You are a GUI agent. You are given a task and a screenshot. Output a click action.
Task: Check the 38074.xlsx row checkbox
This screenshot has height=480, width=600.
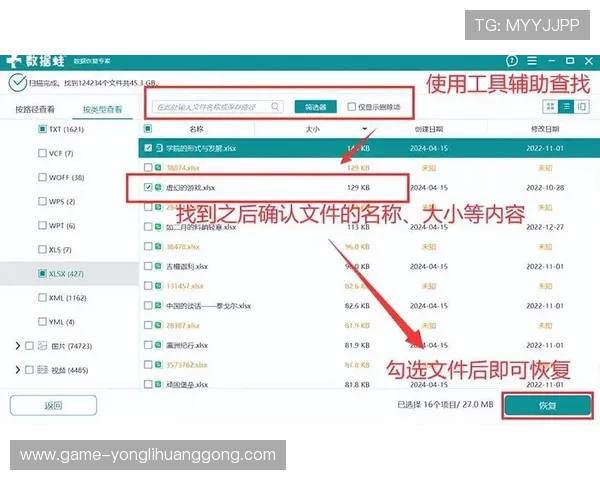(x=148, y=167)
